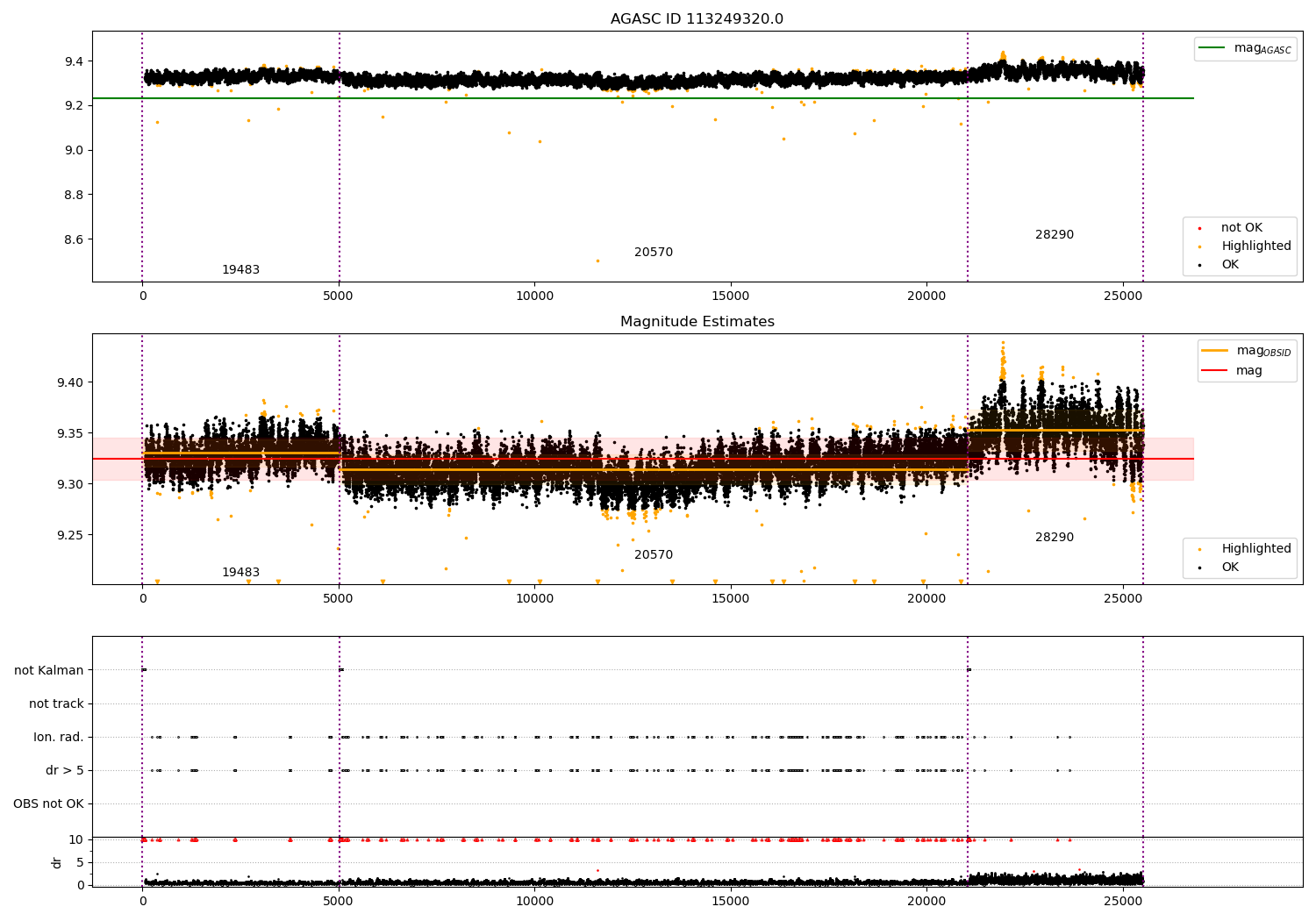This screenshot has height=921, width=1316.
Task: Click the rotated 'dr' axis label
Action: coord(57,862)
